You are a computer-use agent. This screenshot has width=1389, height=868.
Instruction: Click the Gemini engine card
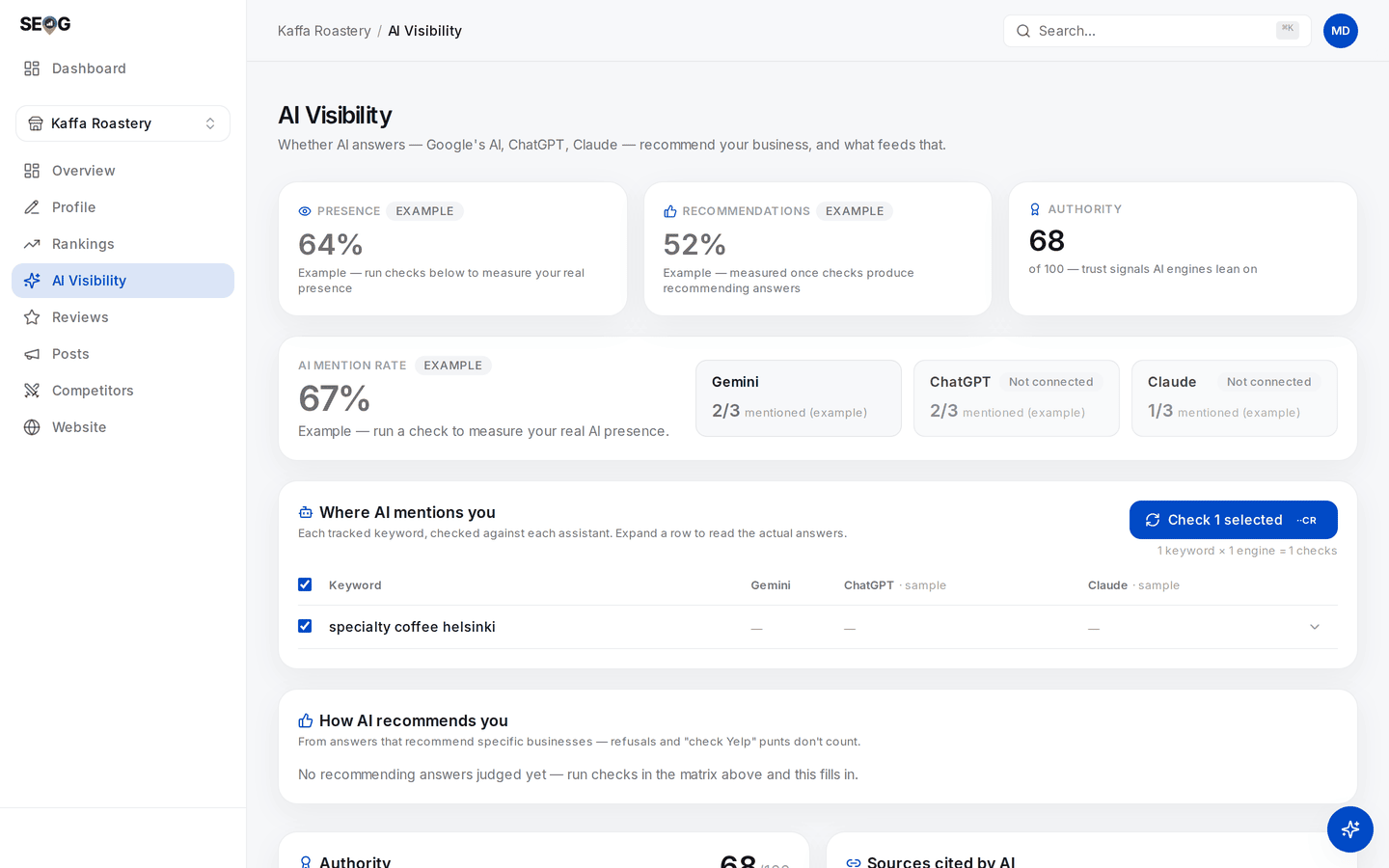799,398
